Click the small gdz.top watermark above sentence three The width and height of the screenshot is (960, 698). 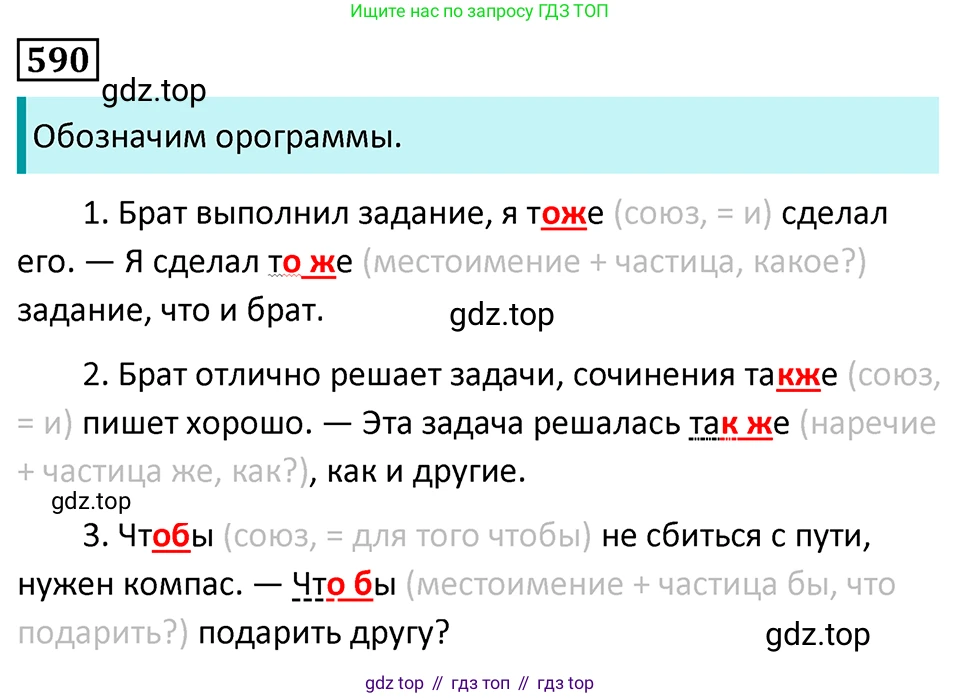[91, 502]
